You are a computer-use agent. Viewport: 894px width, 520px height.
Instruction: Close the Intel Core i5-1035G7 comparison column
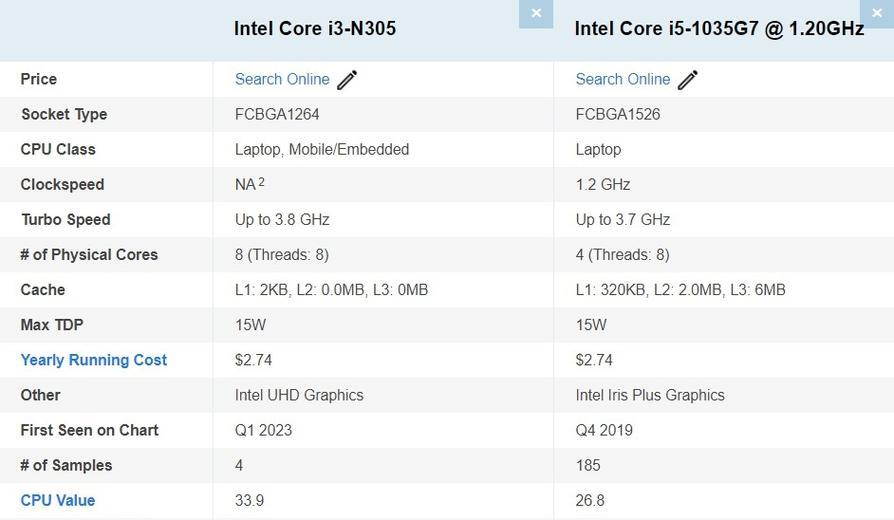tap(876, 13)
